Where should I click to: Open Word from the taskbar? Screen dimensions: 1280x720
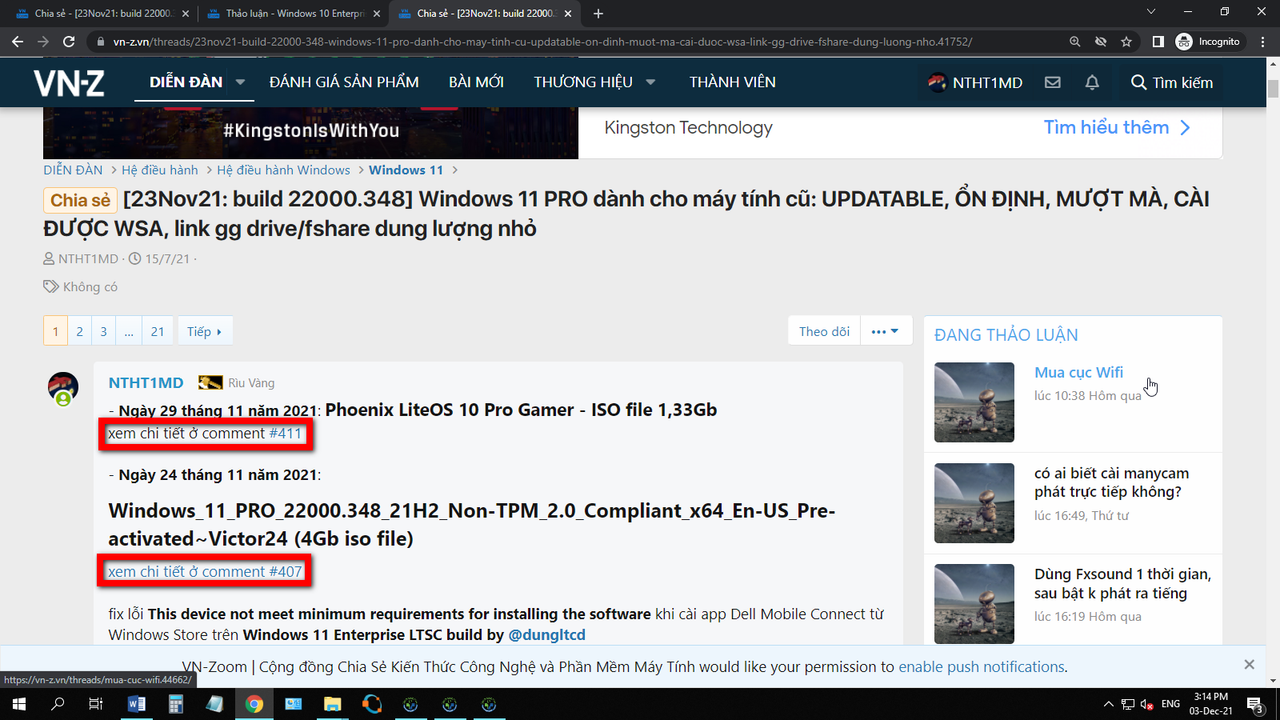point(137,705)
